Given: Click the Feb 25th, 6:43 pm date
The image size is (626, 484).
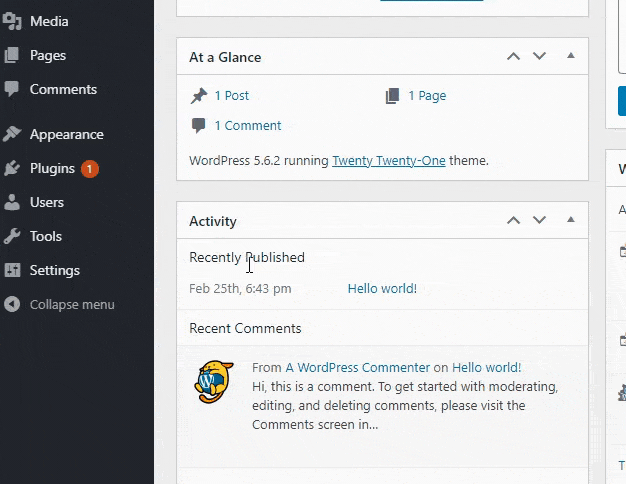Looking at the screenshot, I should 240,289.
